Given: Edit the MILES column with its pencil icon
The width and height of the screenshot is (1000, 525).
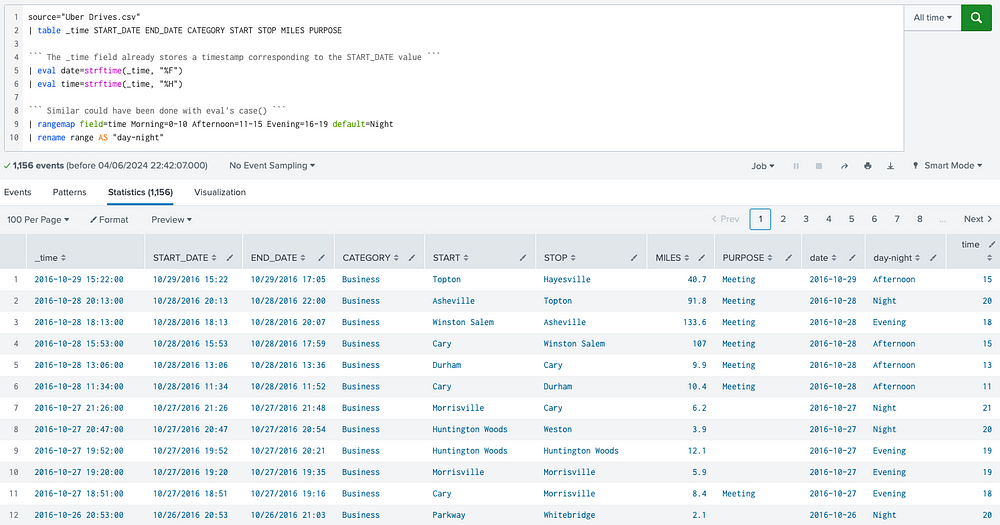Looking at the screenshot, I should coord(702,258).
